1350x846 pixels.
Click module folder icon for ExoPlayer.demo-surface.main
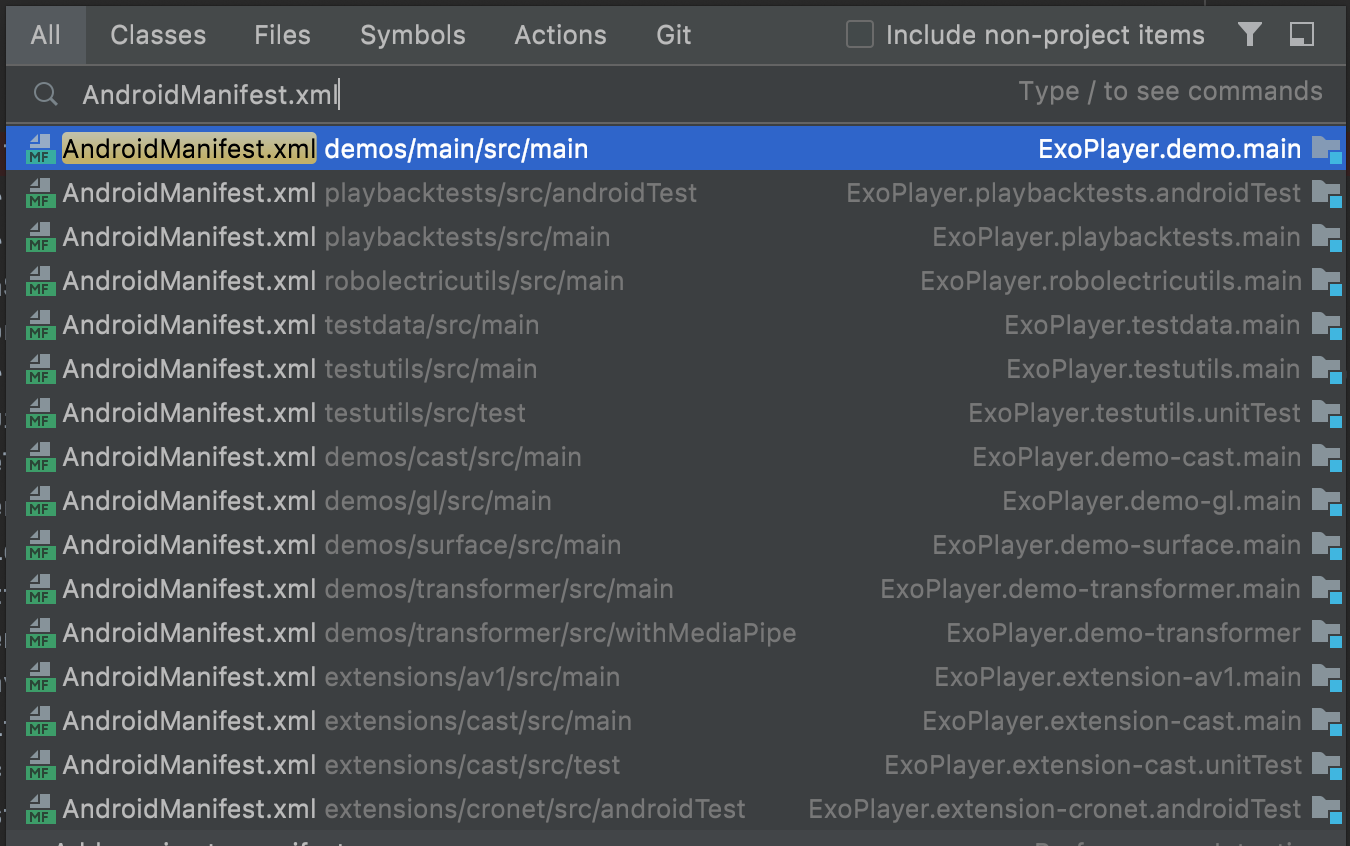click(1326, 546)
